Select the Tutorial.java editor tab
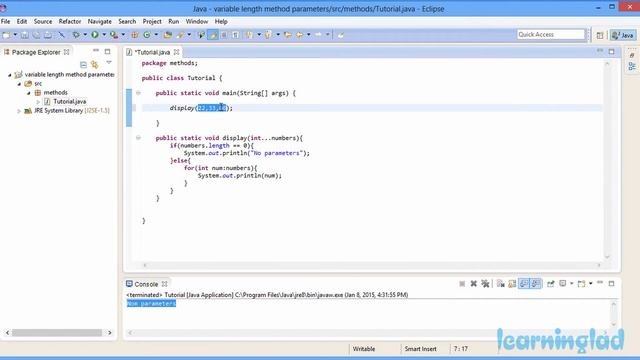Viewport: 640px width, 360px height. pyautogui.click(x=152, y=52)
